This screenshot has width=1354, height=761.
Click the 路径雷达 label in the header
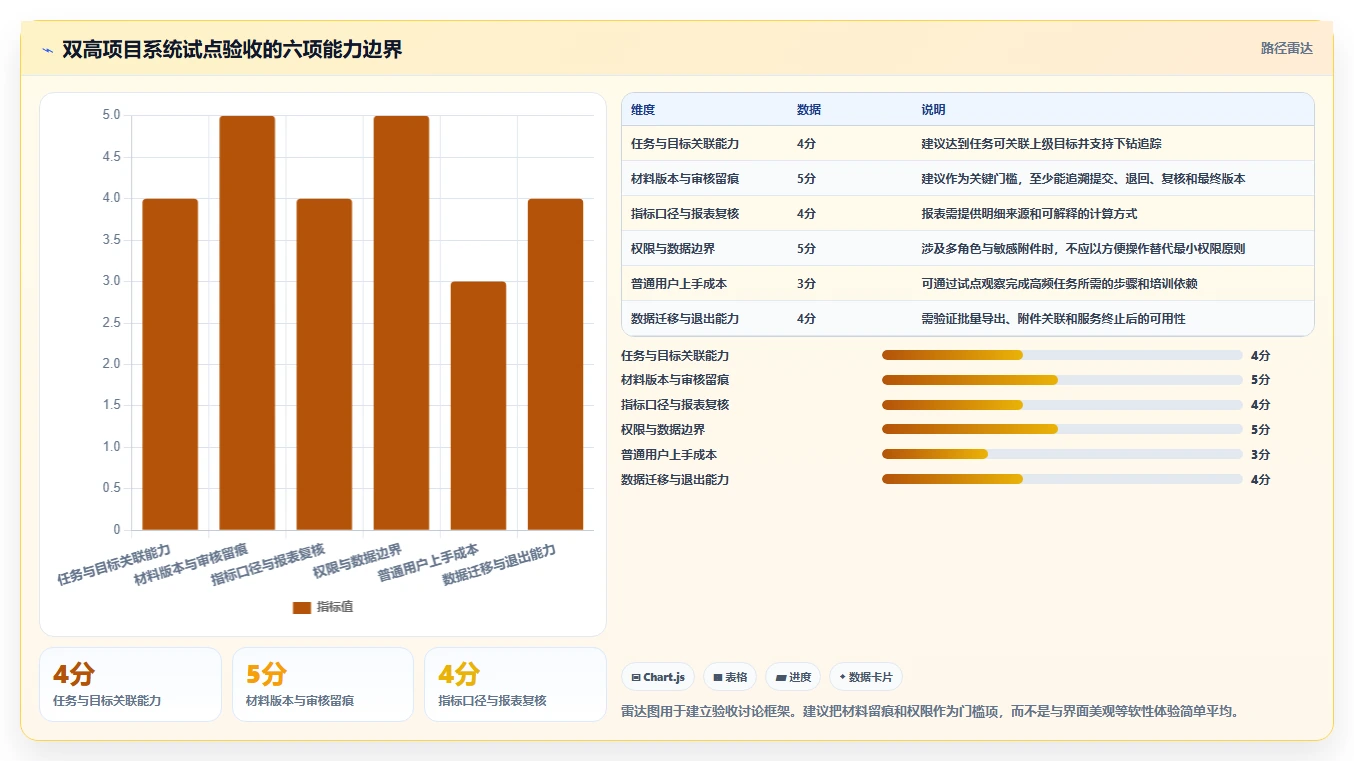tap(1286, 48)
